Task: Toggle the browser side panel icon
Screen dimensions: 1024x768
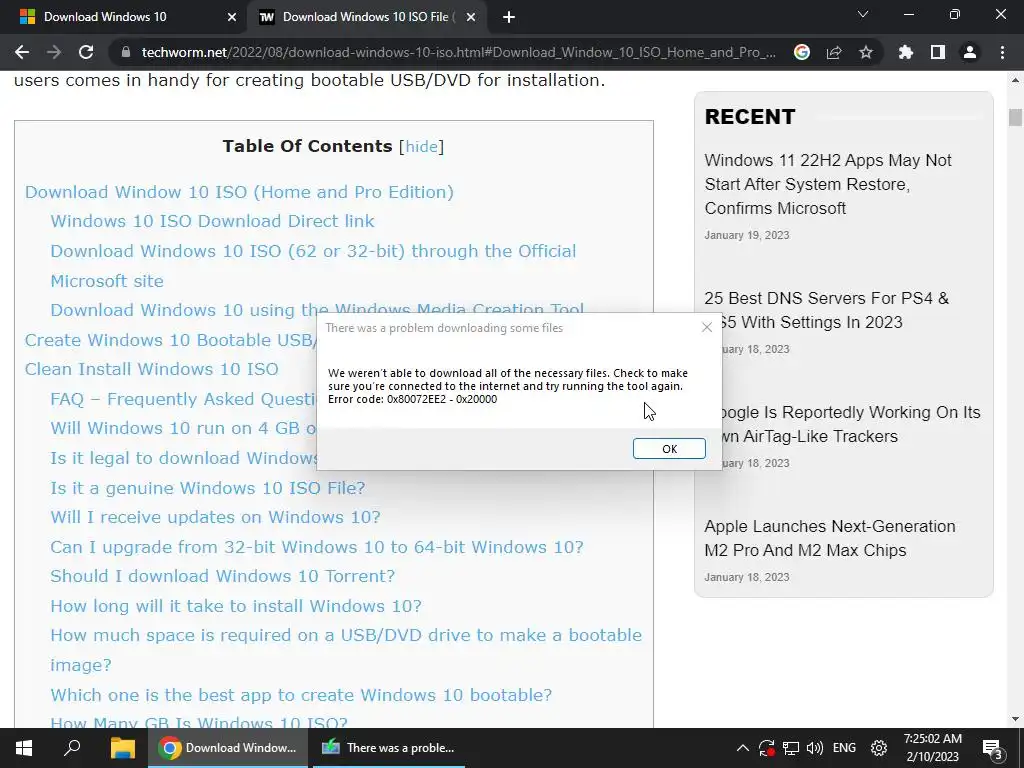Action: pyautogui.click(x=938, y=52)
